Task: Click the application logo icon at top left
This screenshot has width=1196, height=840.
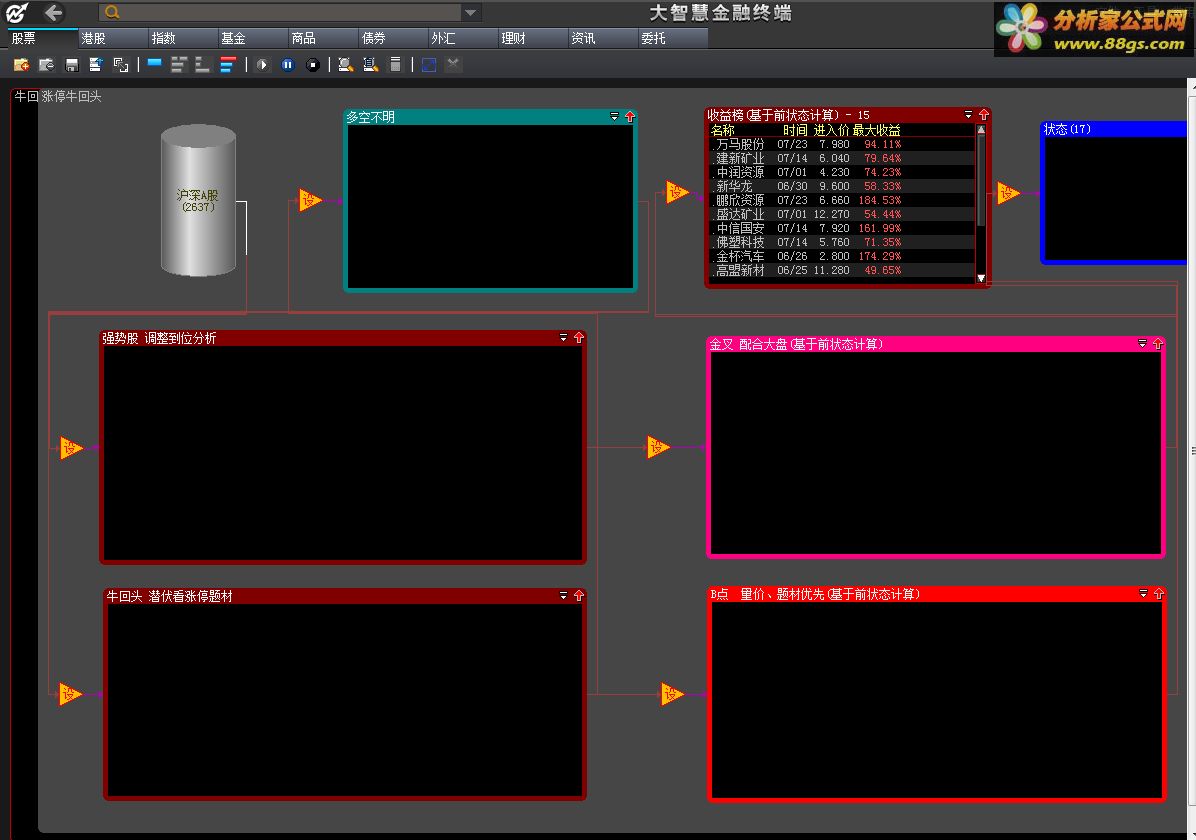Action: pos(17,12)
